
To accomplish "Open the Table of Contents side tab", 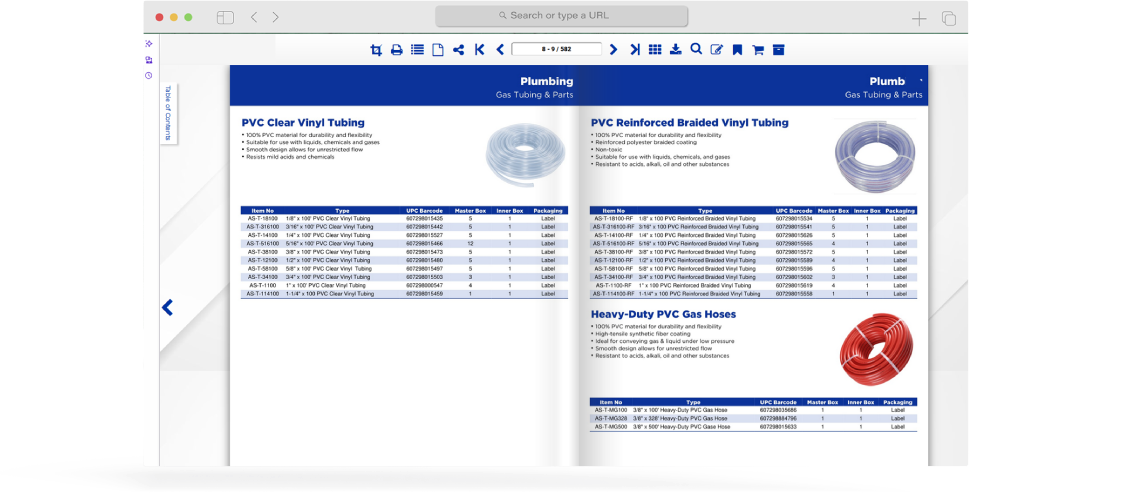I will [168, 114].
